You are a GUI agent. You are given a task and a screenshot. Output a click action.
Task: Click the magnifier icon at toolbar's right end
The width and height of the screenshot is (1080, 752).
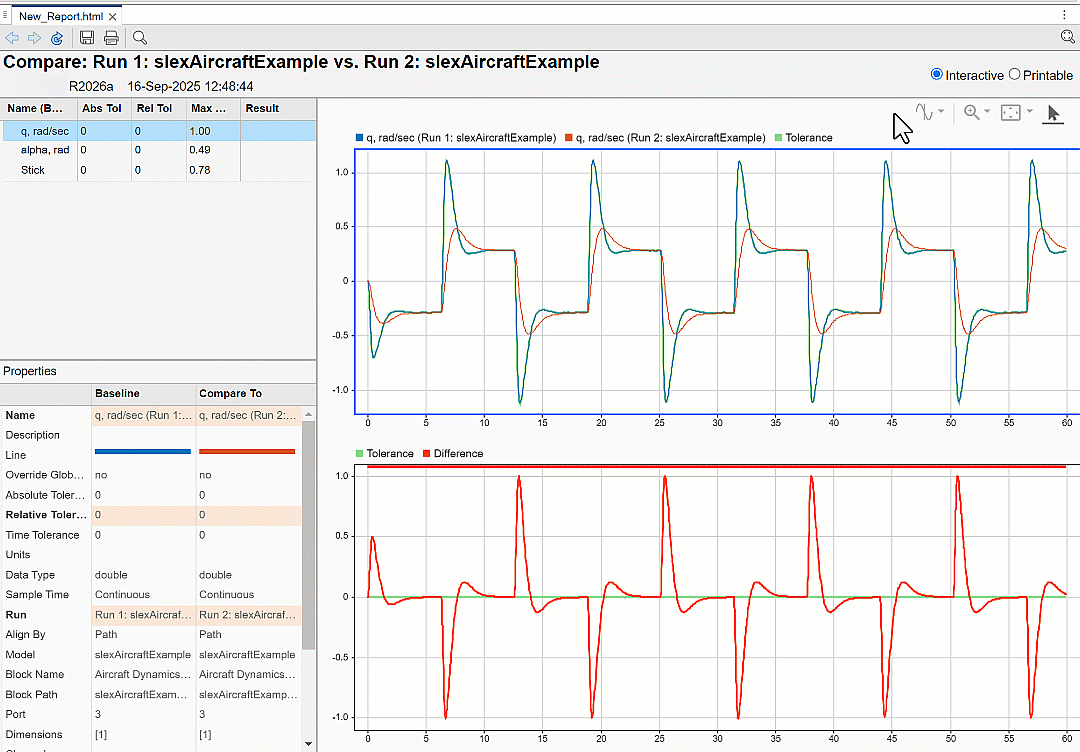pos(1068,37)
